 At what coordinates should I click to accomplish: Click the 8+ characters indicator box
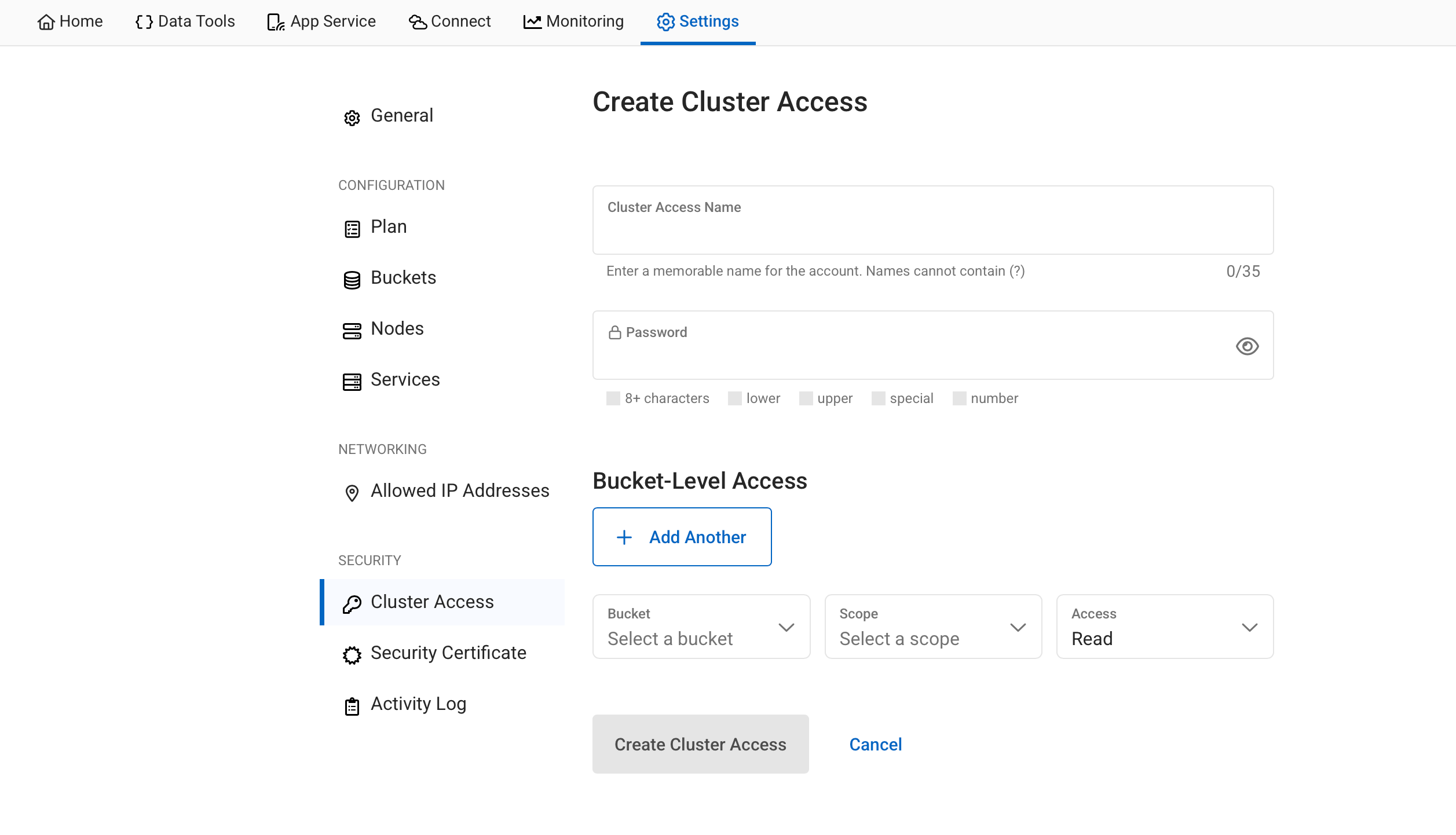click(x=613, y=398)
